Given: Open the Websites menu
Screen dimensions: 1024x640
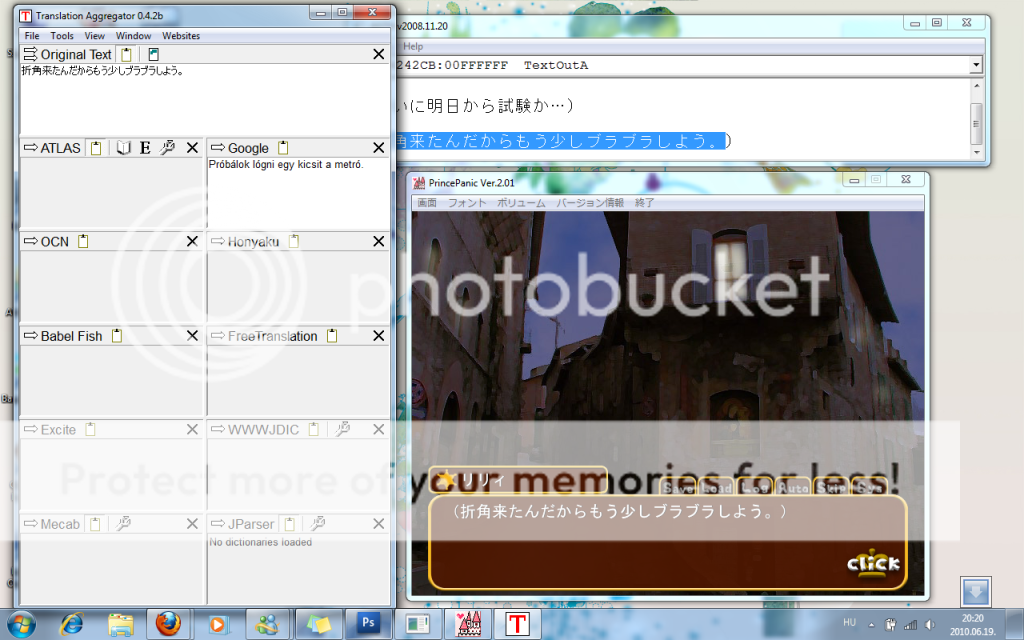Looking at the screenshot, I should [x=181, y=36].
